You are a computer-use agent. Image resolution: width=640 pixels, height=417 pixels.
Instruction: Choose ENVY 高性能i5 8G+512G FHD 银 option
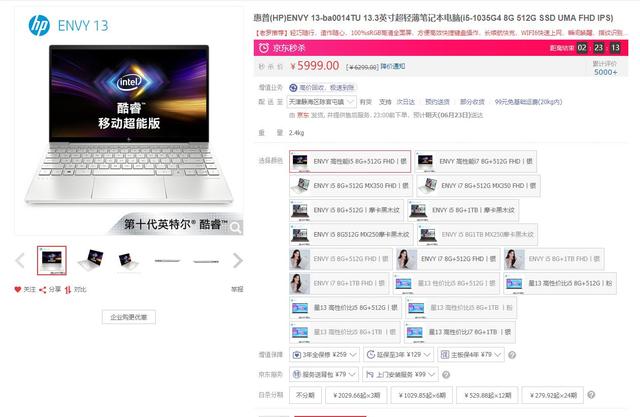[x=350, y=161]
